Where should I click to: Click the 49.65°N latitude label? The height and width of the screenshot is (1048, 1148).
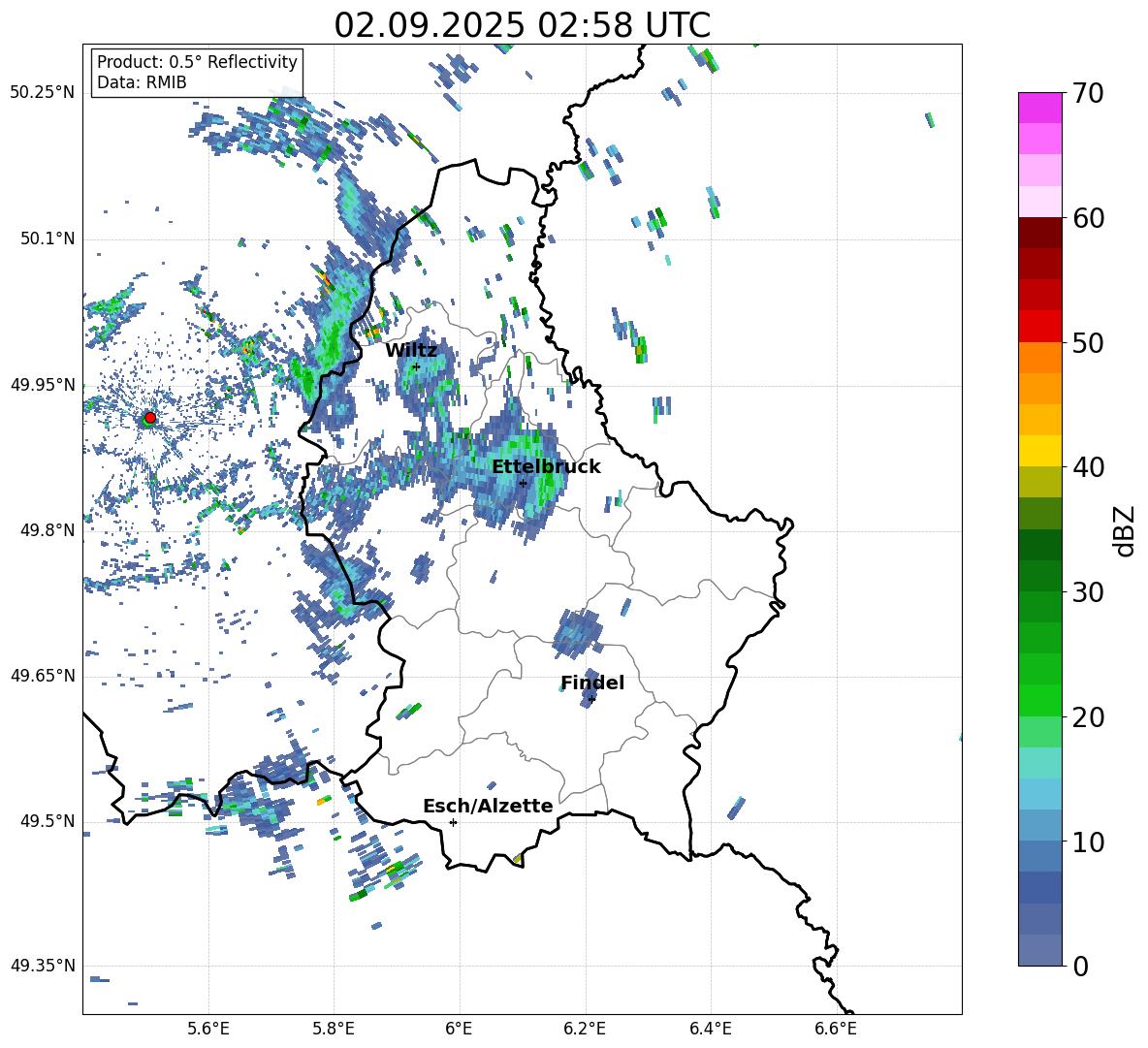coord(42,676)
